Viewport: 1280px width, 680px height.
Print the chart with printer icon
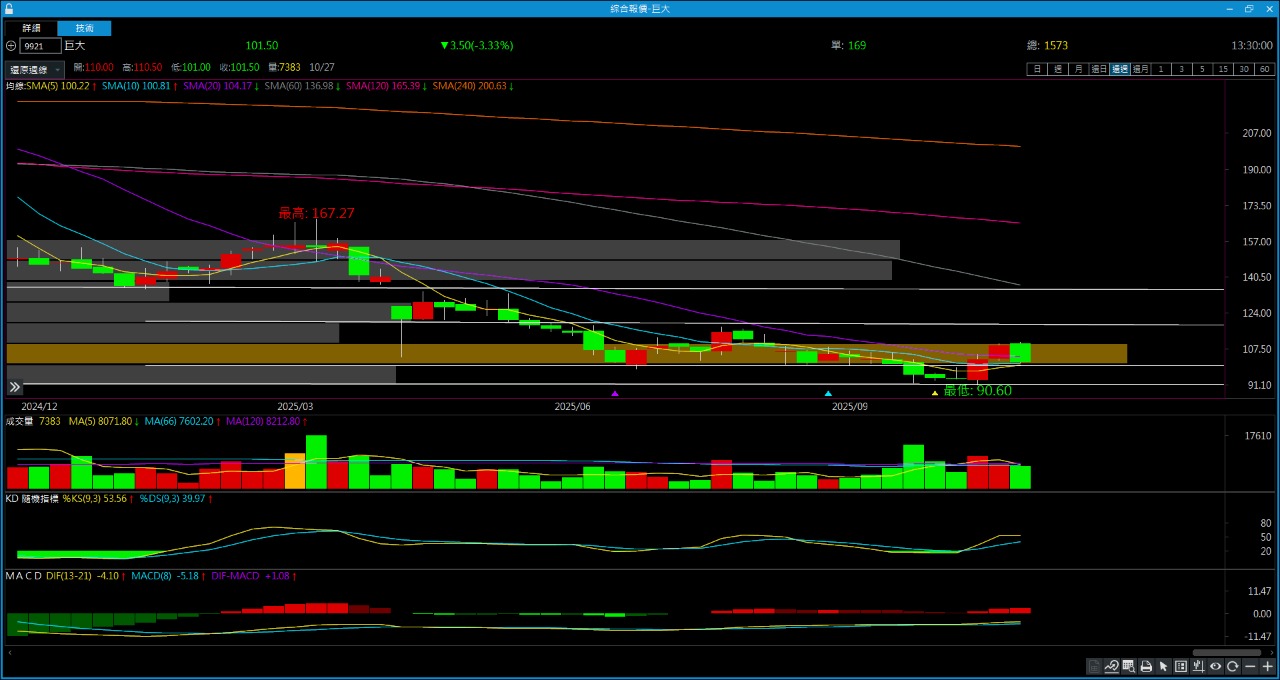[x=1146, y=666]
